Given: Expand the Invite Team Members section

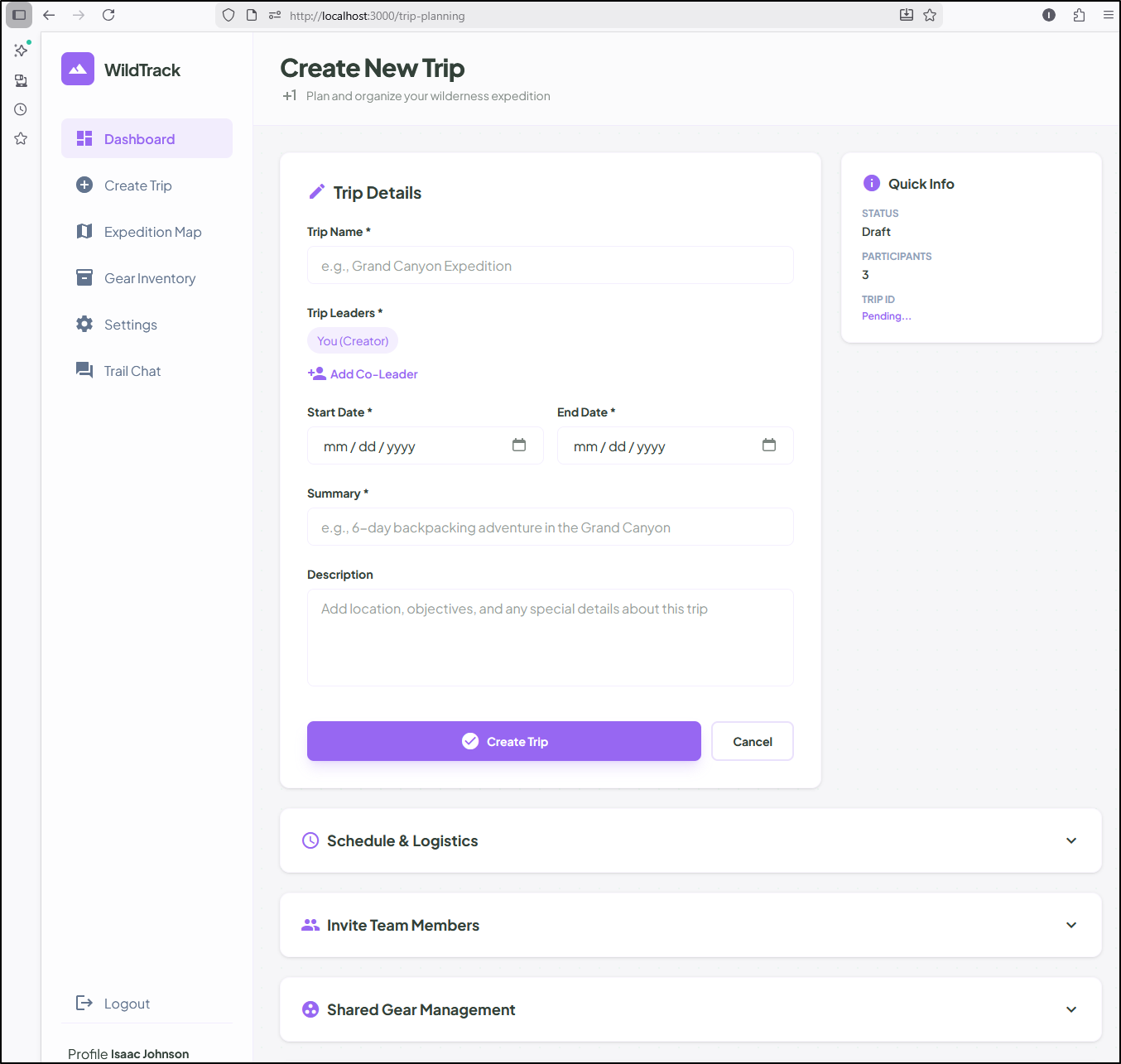Looking at the screenshot, I should [x=1071, y=925].
